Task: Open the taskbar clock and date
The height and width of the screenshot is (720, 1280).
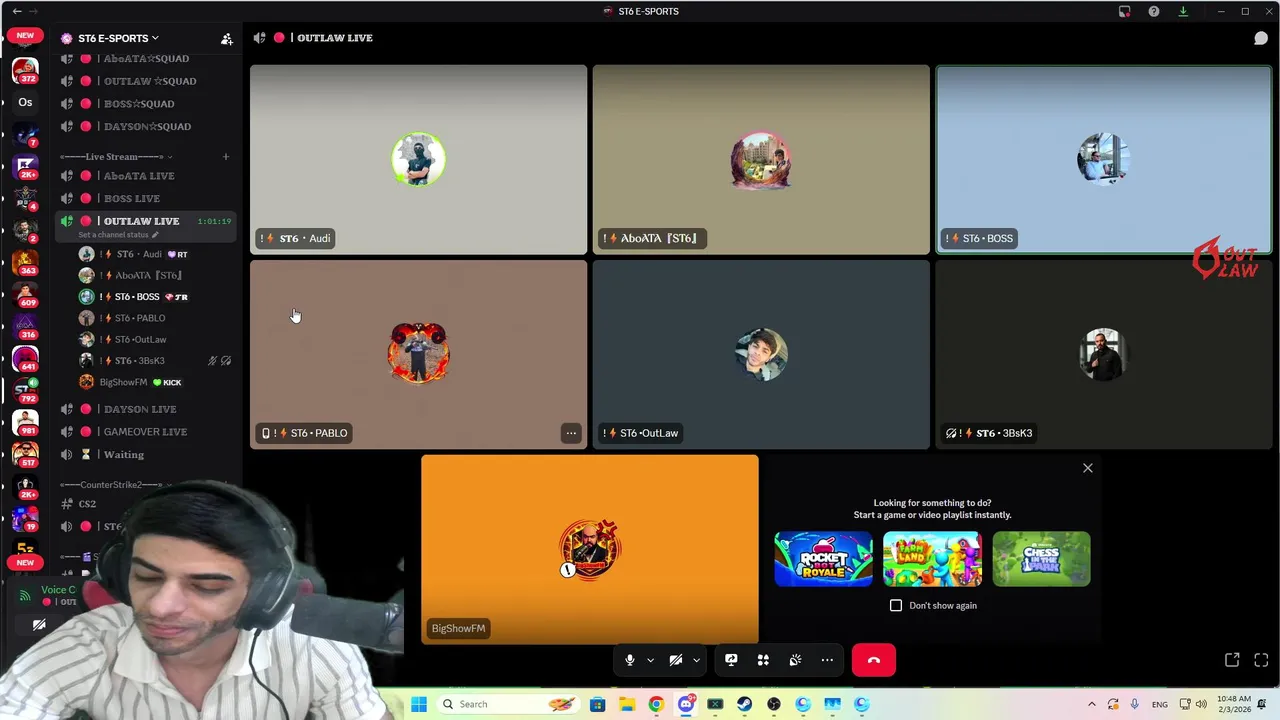Action: point(1235,704)
